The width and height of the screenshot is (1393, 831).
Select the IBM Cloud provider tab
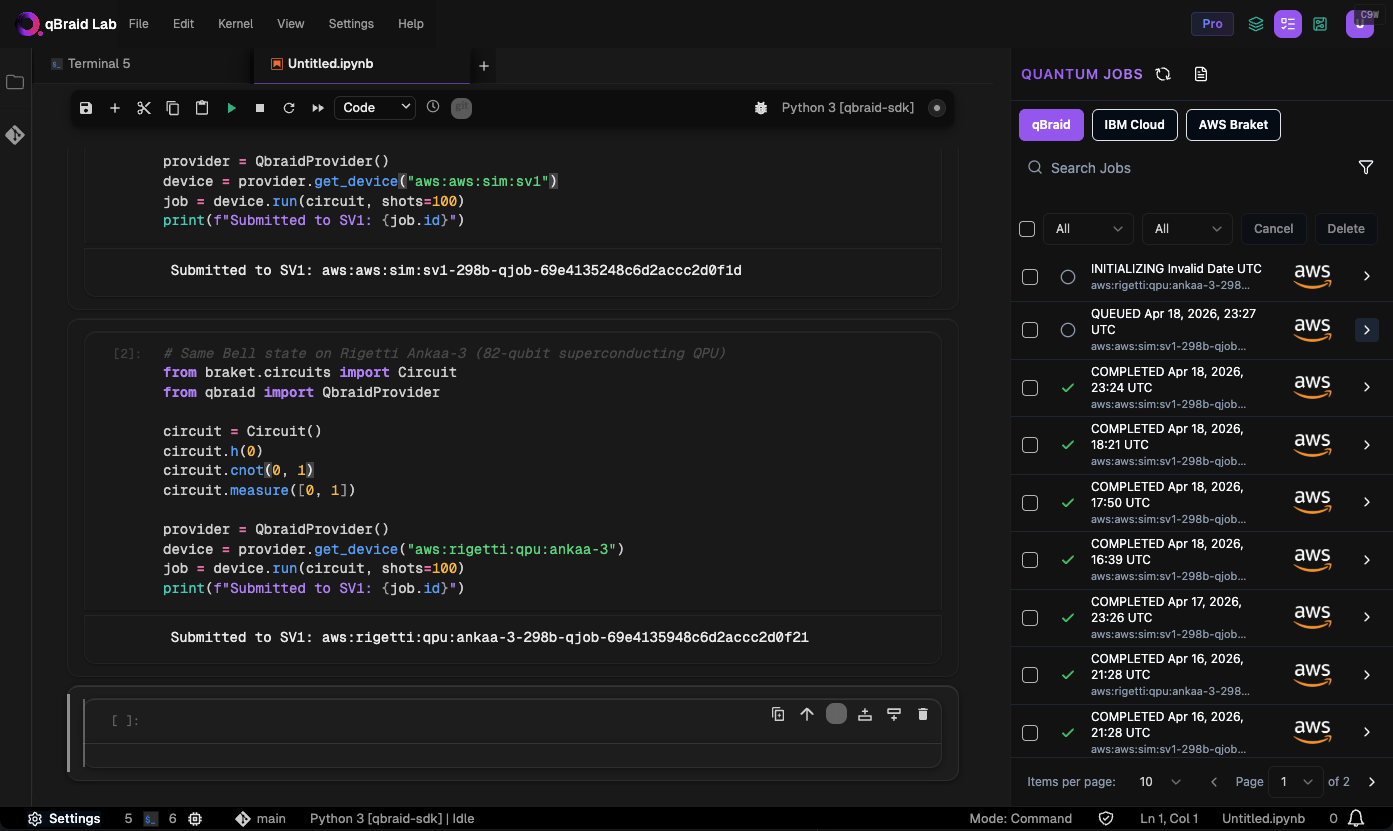tap(1134, 125)
